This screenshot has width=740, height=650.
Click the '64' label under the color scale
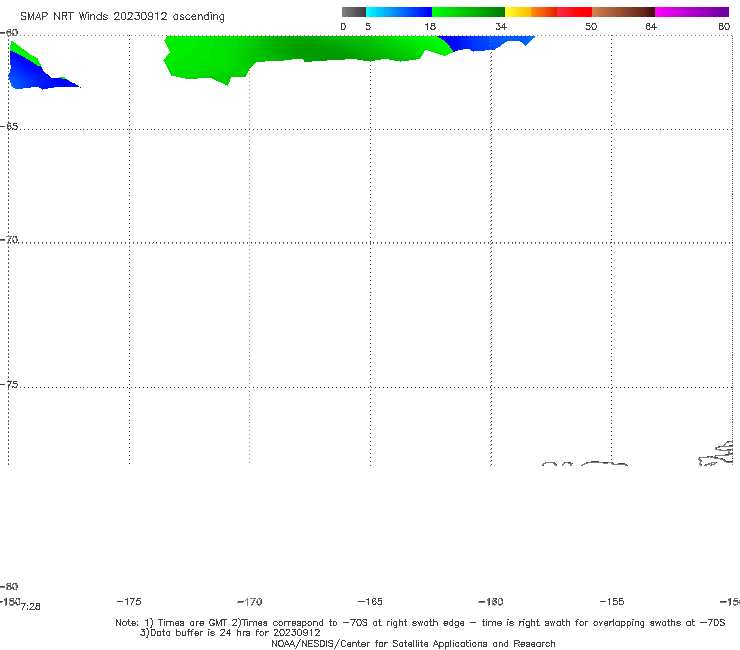point(651,27)
